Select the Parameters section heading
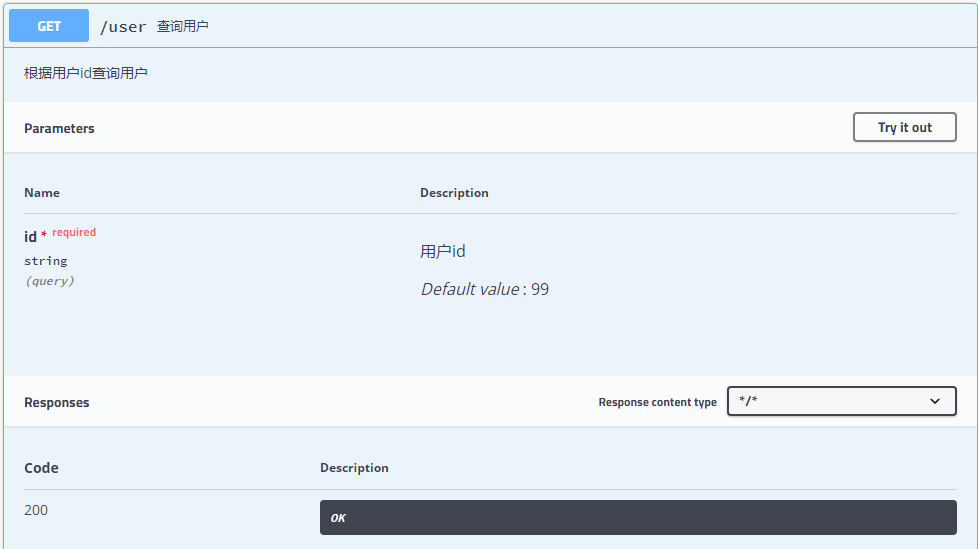 pos(59,129)
